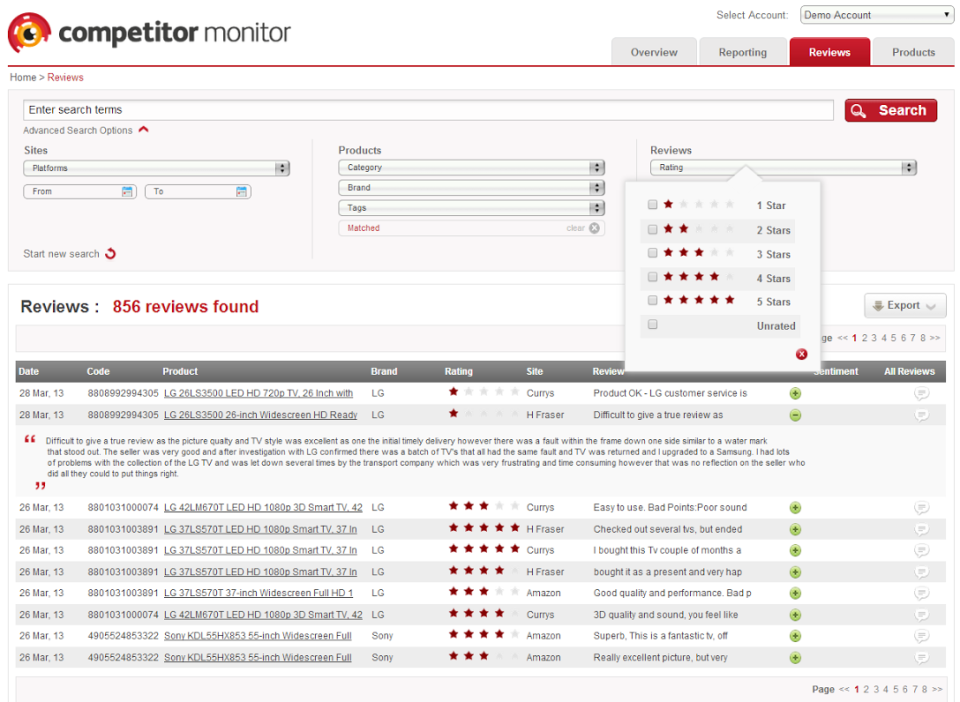Switch to the Reporting tab
The width and height of the screenshot is (960, 702).
click(x=742, y=51)
